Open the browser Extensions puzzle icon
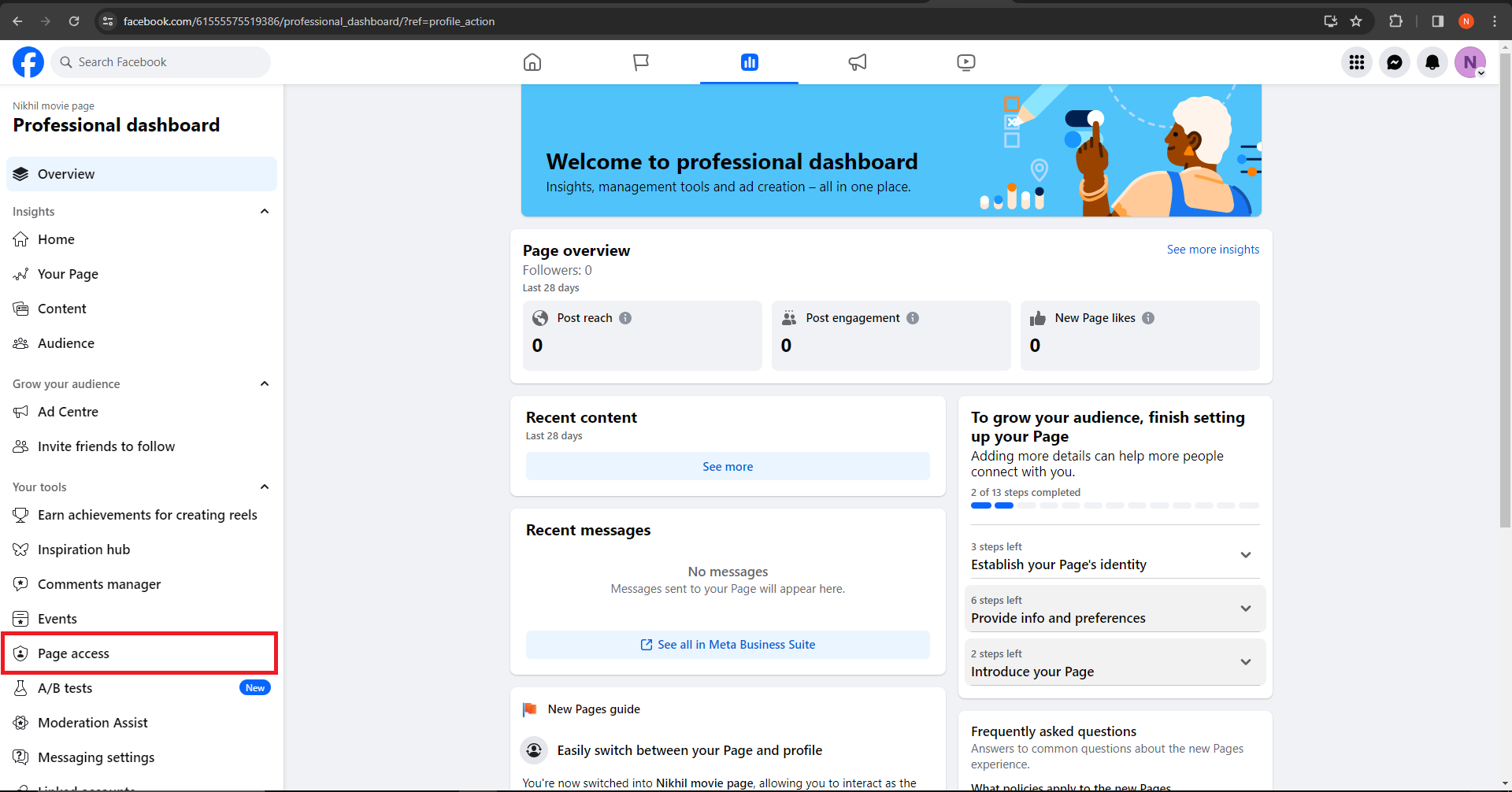The width and height of the screenshot is (1512, 792). tap(1396, 21)
